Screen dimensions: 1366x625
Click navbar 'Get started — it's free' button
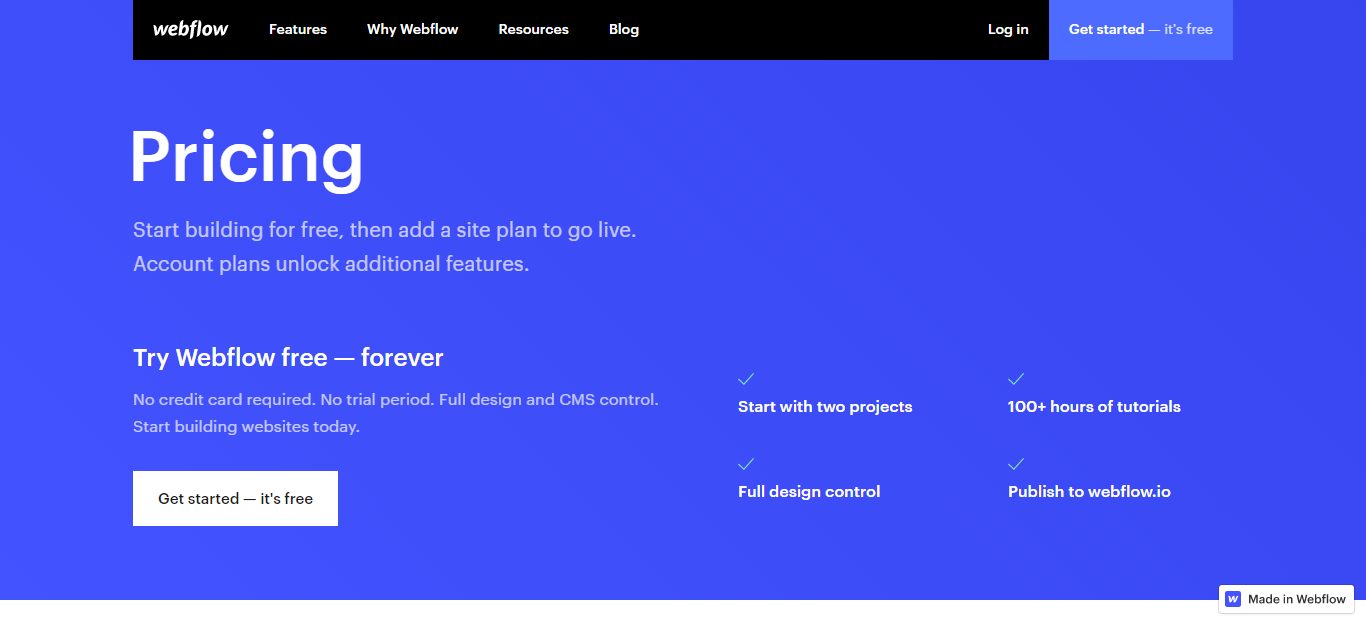tap(1141, 29)
